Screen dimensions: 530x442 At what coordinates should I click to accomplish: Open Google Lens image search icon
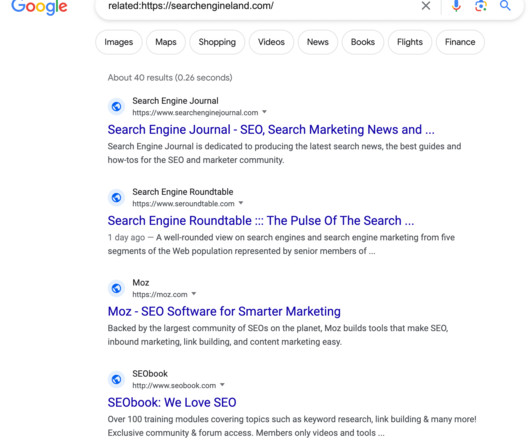pos(481,6)
